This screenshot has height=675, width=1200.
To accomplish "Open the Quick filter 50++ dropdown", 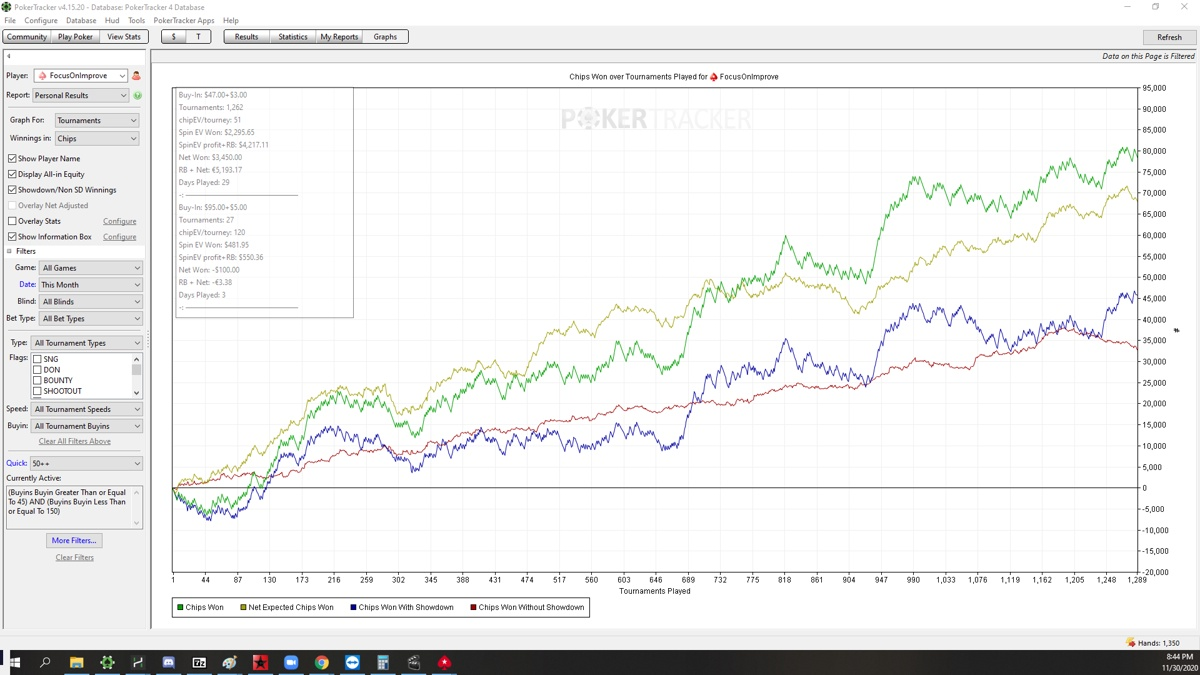I will pos(86,464).
